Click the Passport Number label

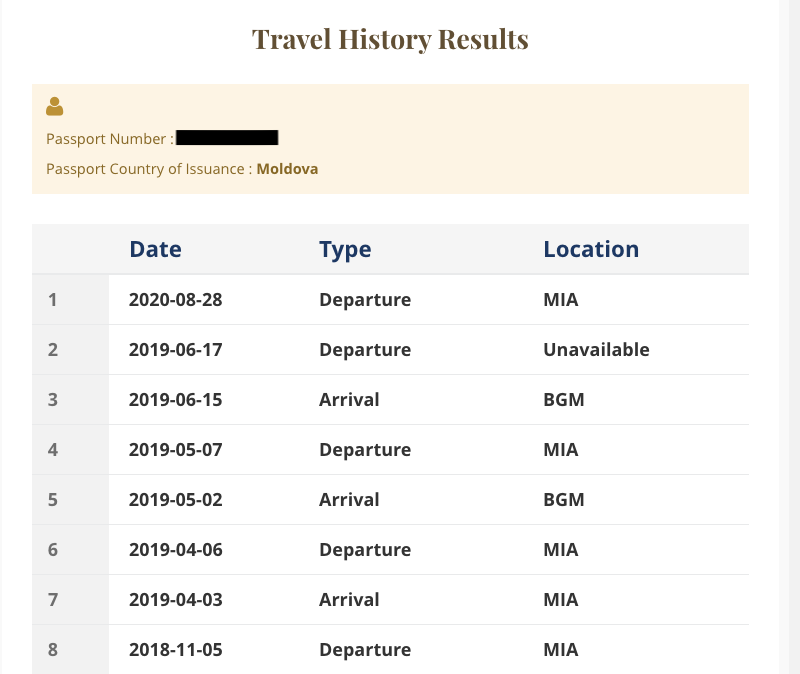(x=110, y=139)
